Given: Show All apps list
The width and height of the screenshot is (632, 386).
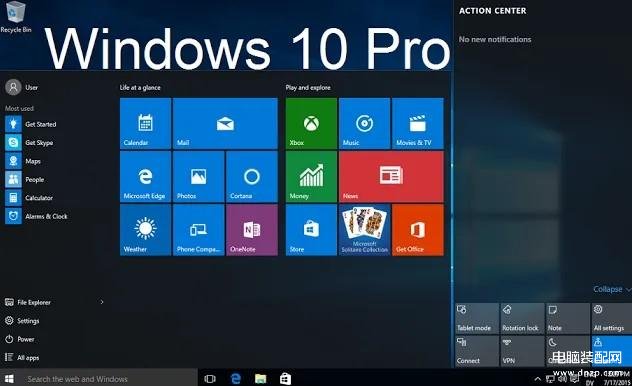Looking at the screenshot, I should click(22, 357).
